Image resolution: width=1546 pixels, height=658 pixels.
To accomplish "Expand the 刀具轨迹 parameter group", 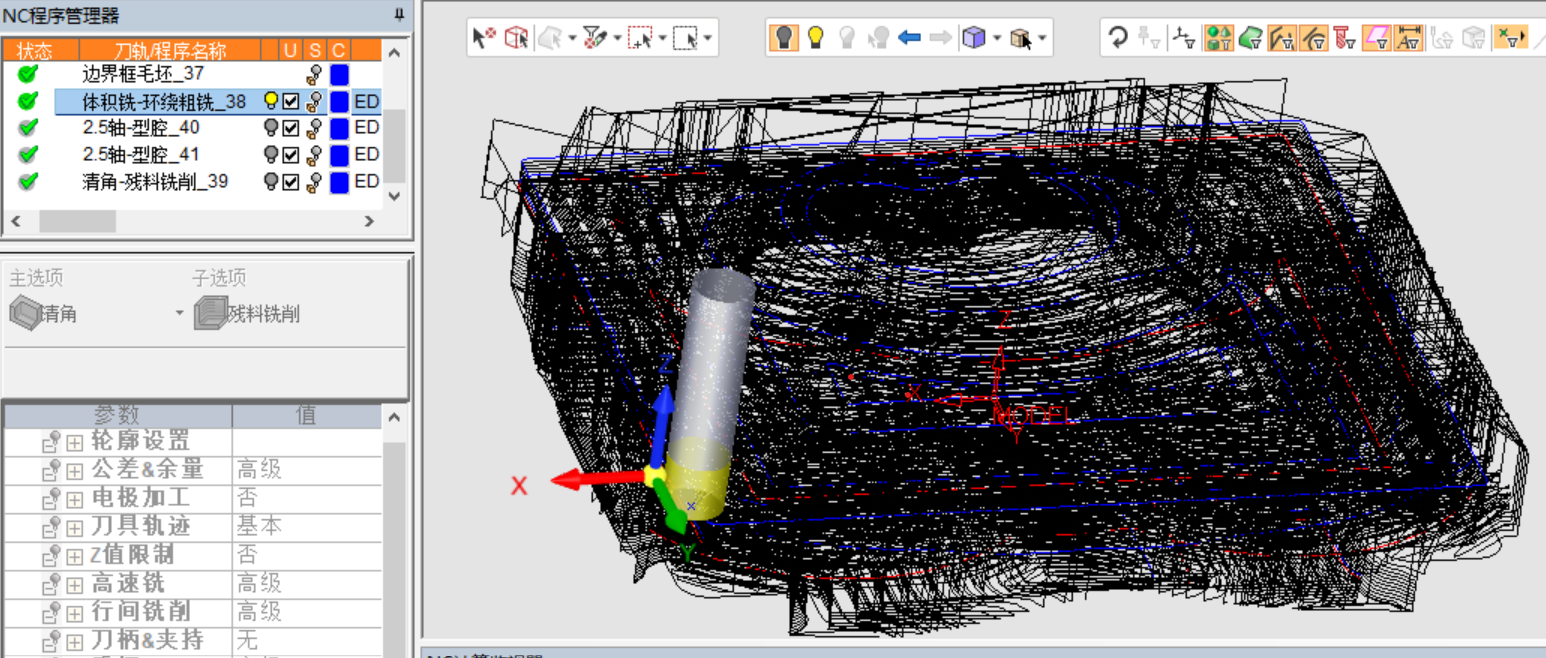I will coord(75,527).
